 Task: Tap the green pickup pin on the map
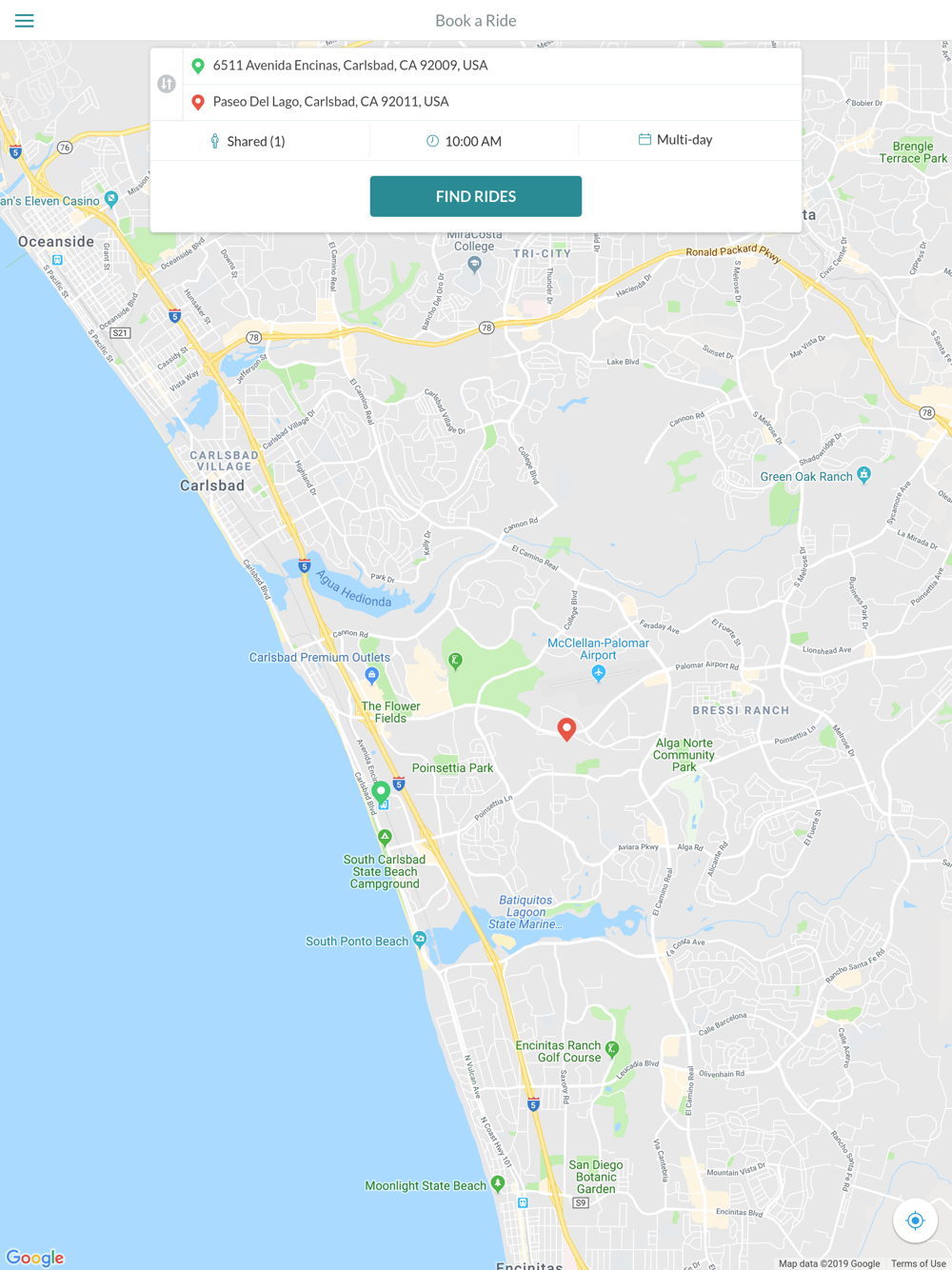click(x=381, y=792)
